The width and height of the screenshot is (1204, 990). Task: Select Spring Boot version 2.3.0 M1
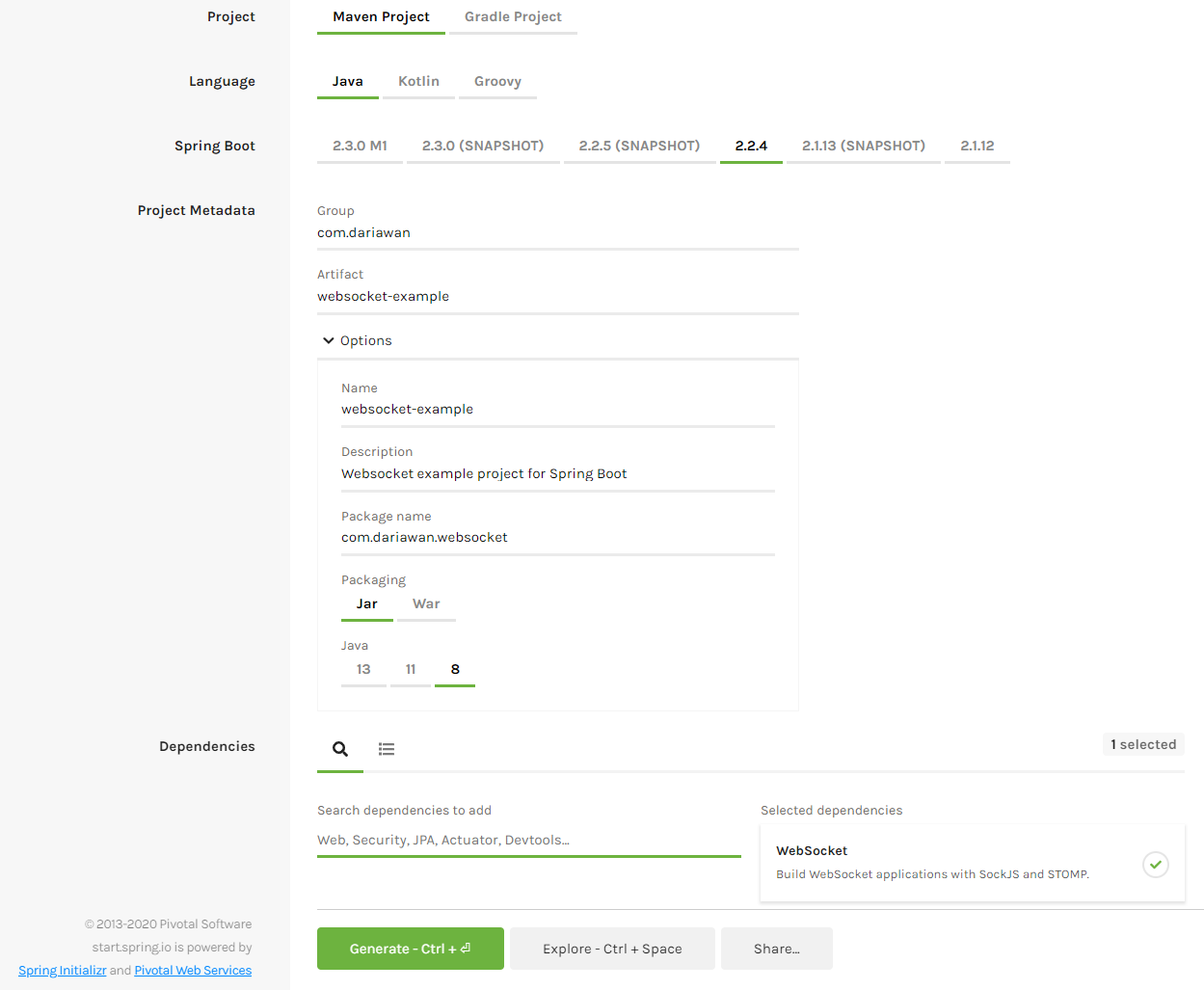(x=360, y=145)
